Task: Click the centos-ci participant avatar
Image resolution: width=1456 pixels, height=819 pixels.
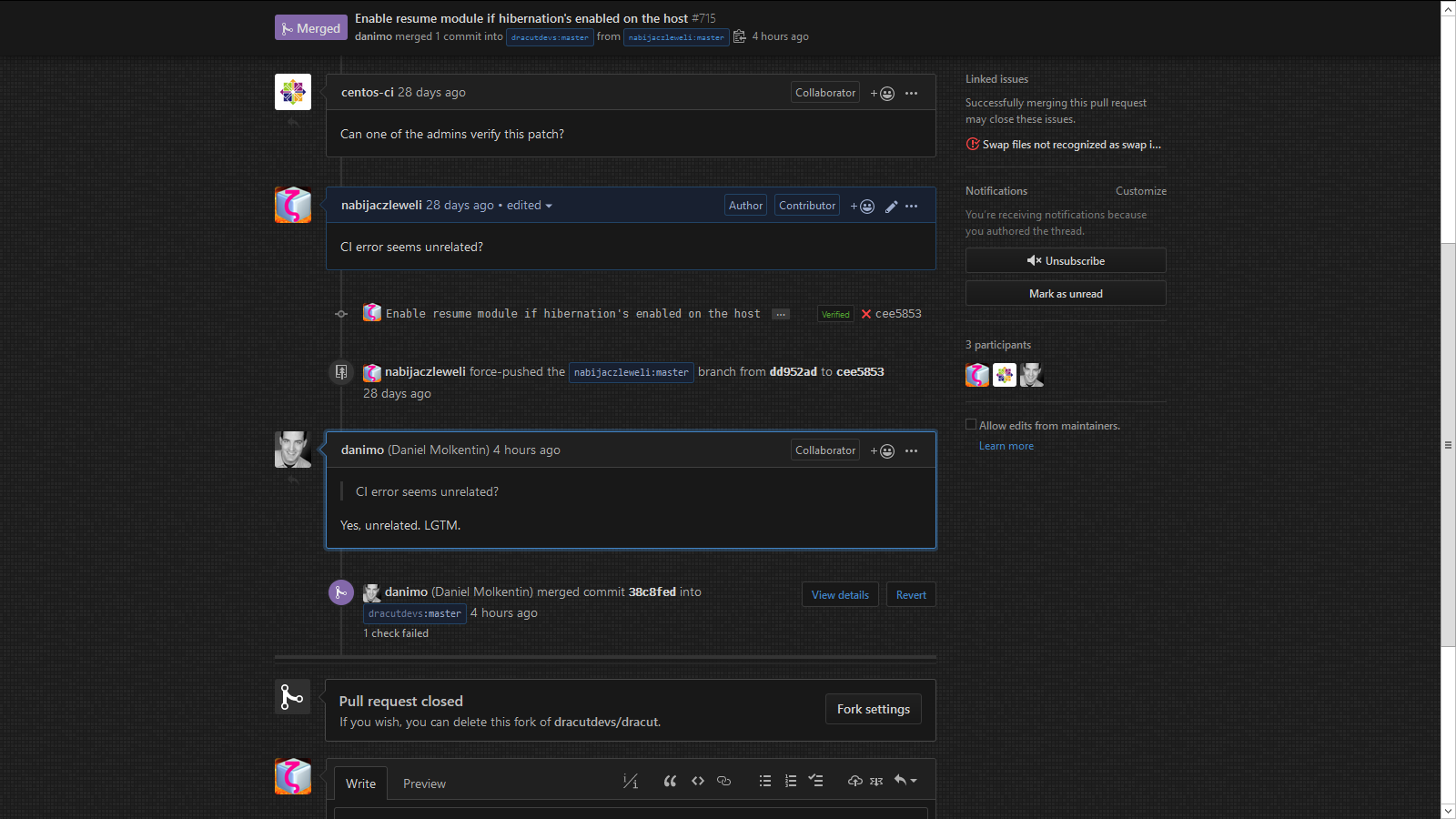Action: (1005, 375)
